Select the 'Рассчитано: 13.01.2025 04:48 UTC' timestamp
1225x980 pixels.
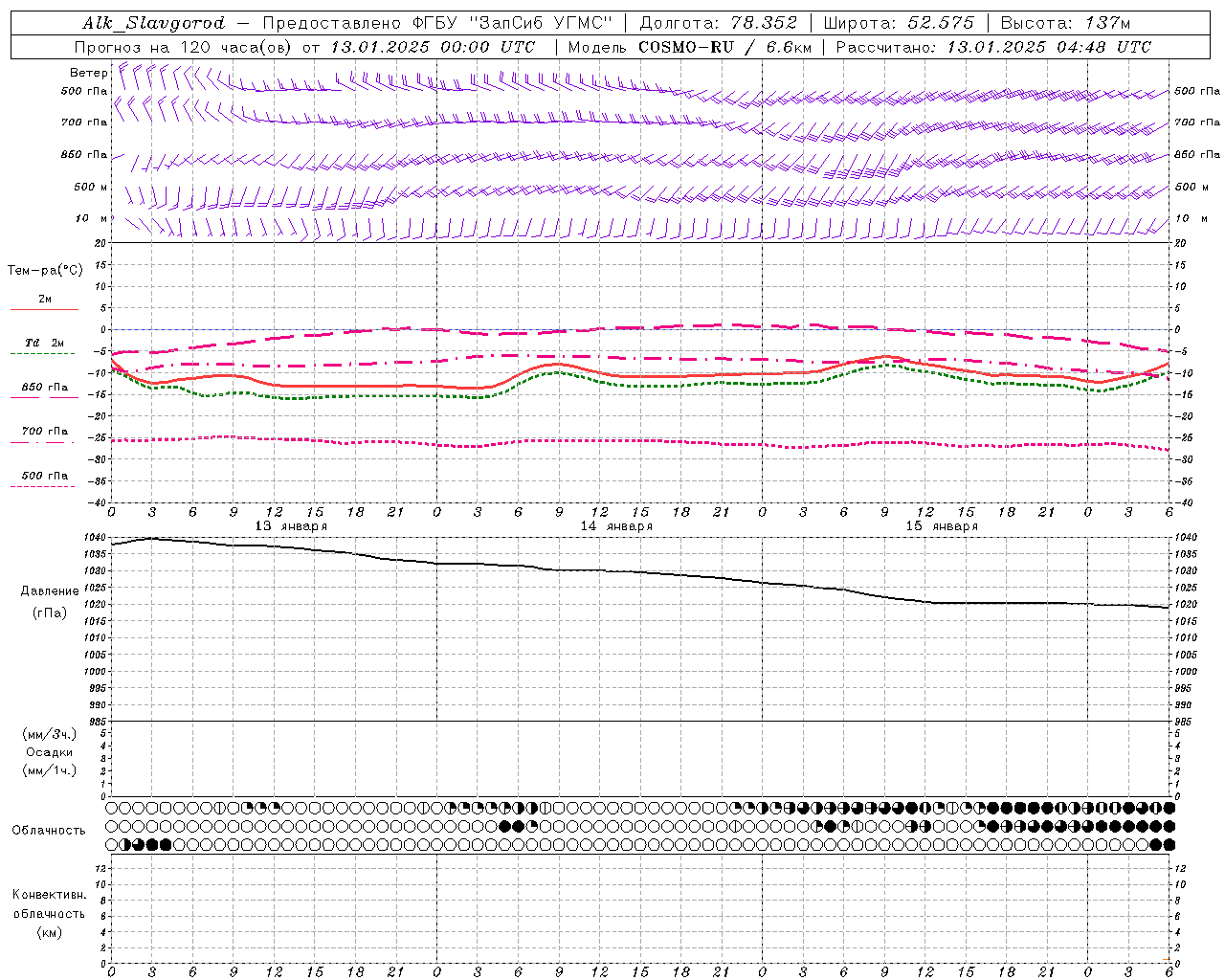[x=993, y=47]
